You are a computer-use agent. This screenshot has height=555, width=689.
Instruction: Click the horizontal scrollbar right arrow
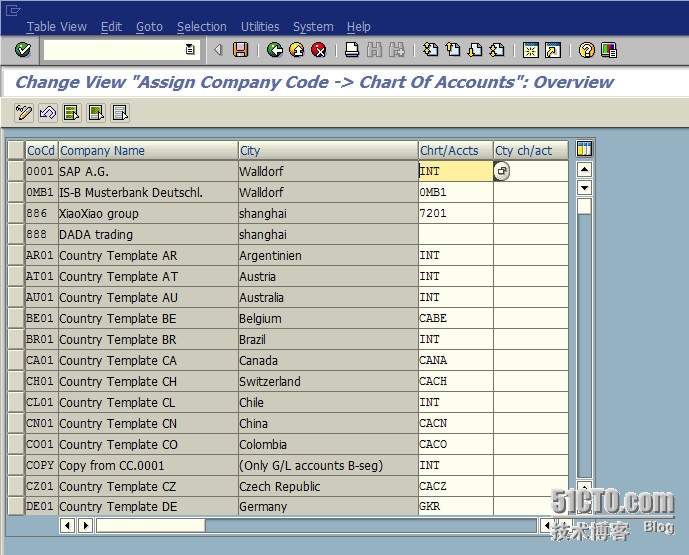point(86,525)
